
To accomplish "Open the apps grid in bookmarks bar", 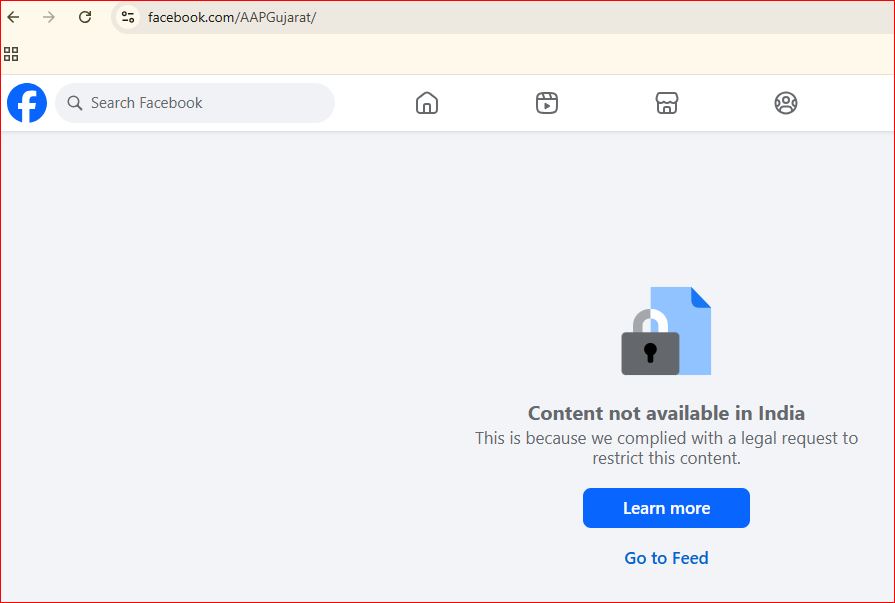I will point(11,54).
